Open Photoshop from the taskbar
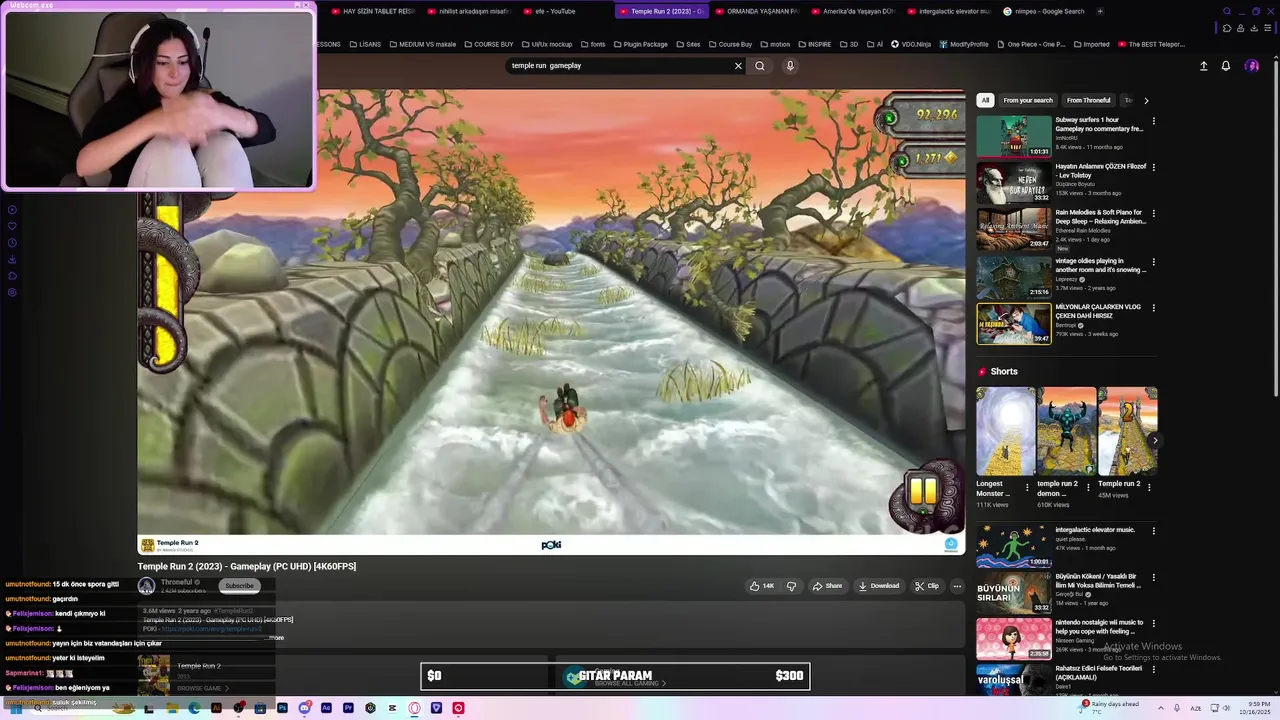 (x=282, y=708)
